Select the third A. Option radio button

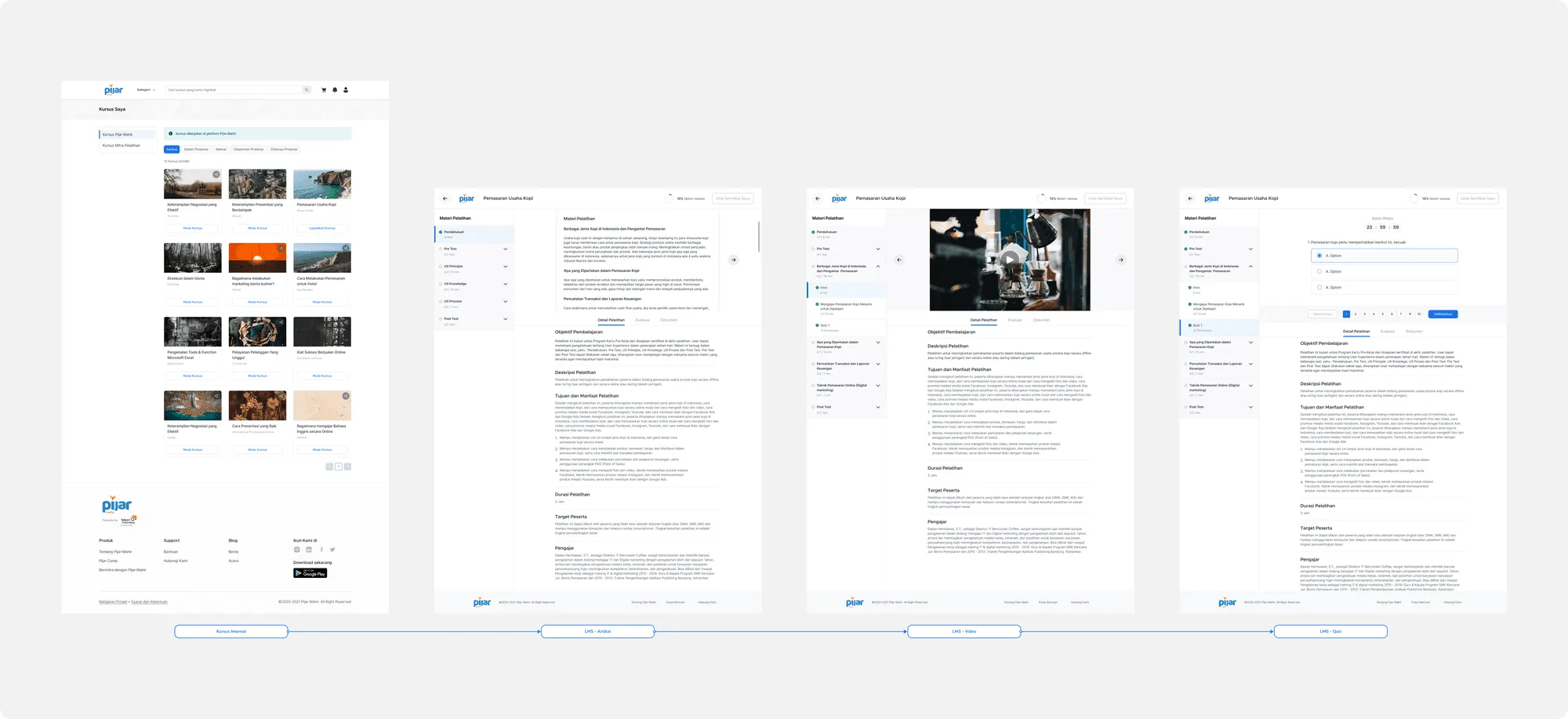tap(1319, 287)
